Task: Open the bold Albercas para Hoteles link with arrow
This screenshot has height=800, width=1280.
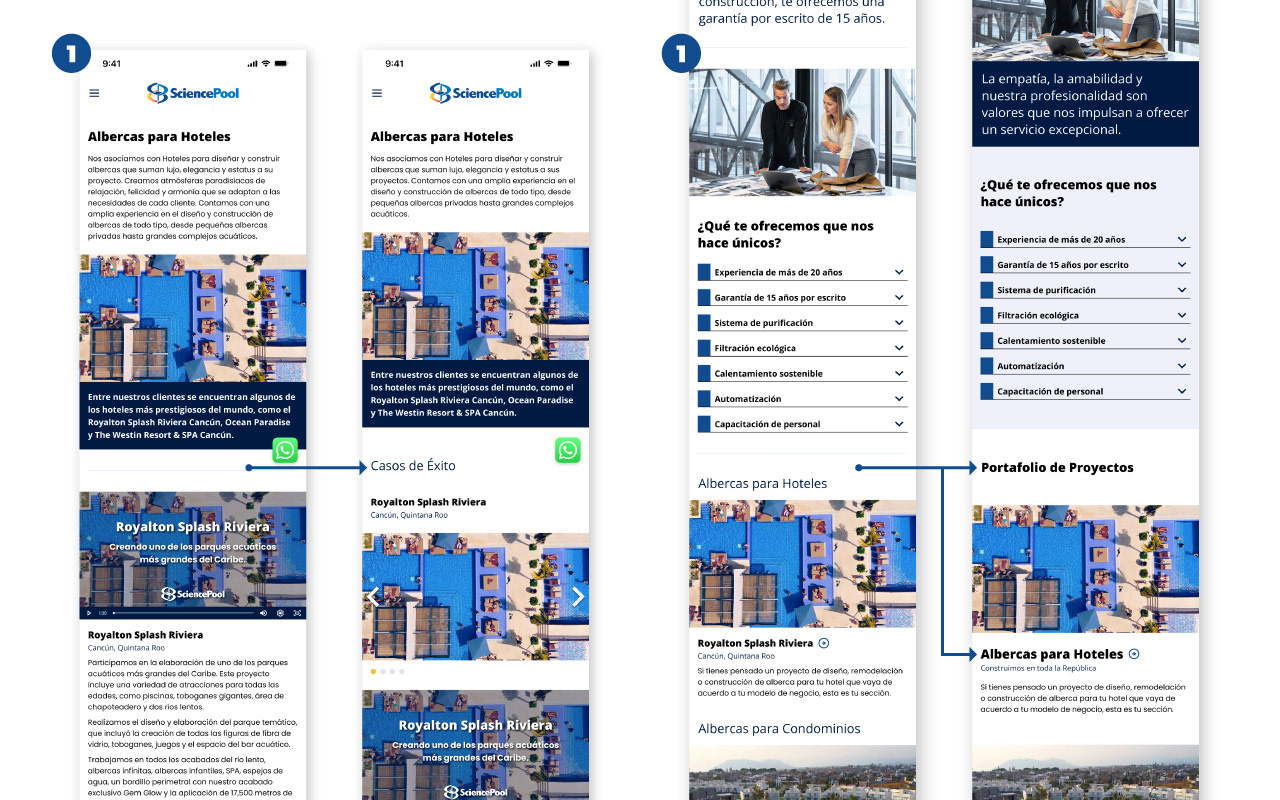Action: 1060,654
